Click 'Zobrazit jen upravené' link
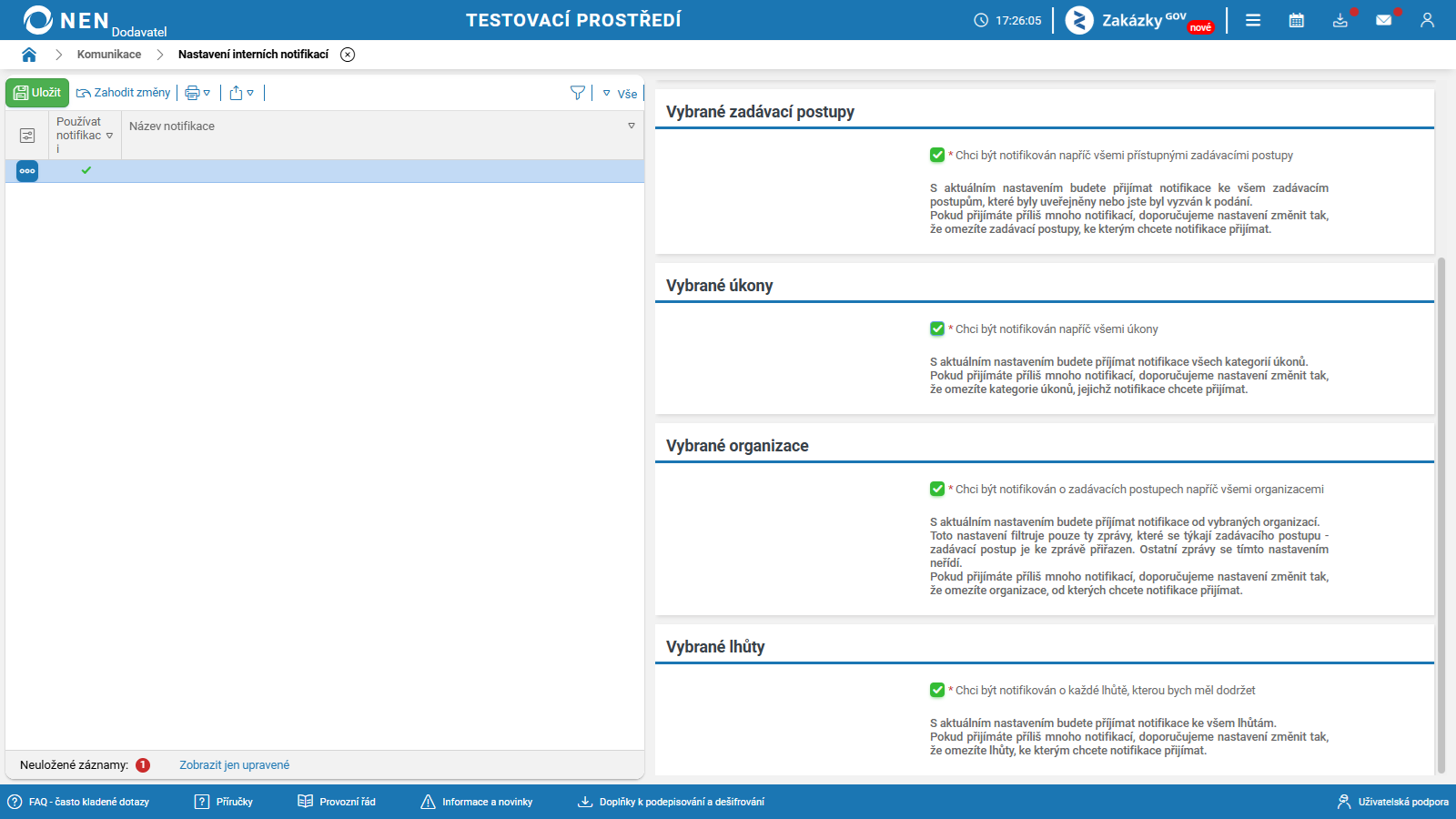This screenshot has height=819, width=1456. pos(234,765)
